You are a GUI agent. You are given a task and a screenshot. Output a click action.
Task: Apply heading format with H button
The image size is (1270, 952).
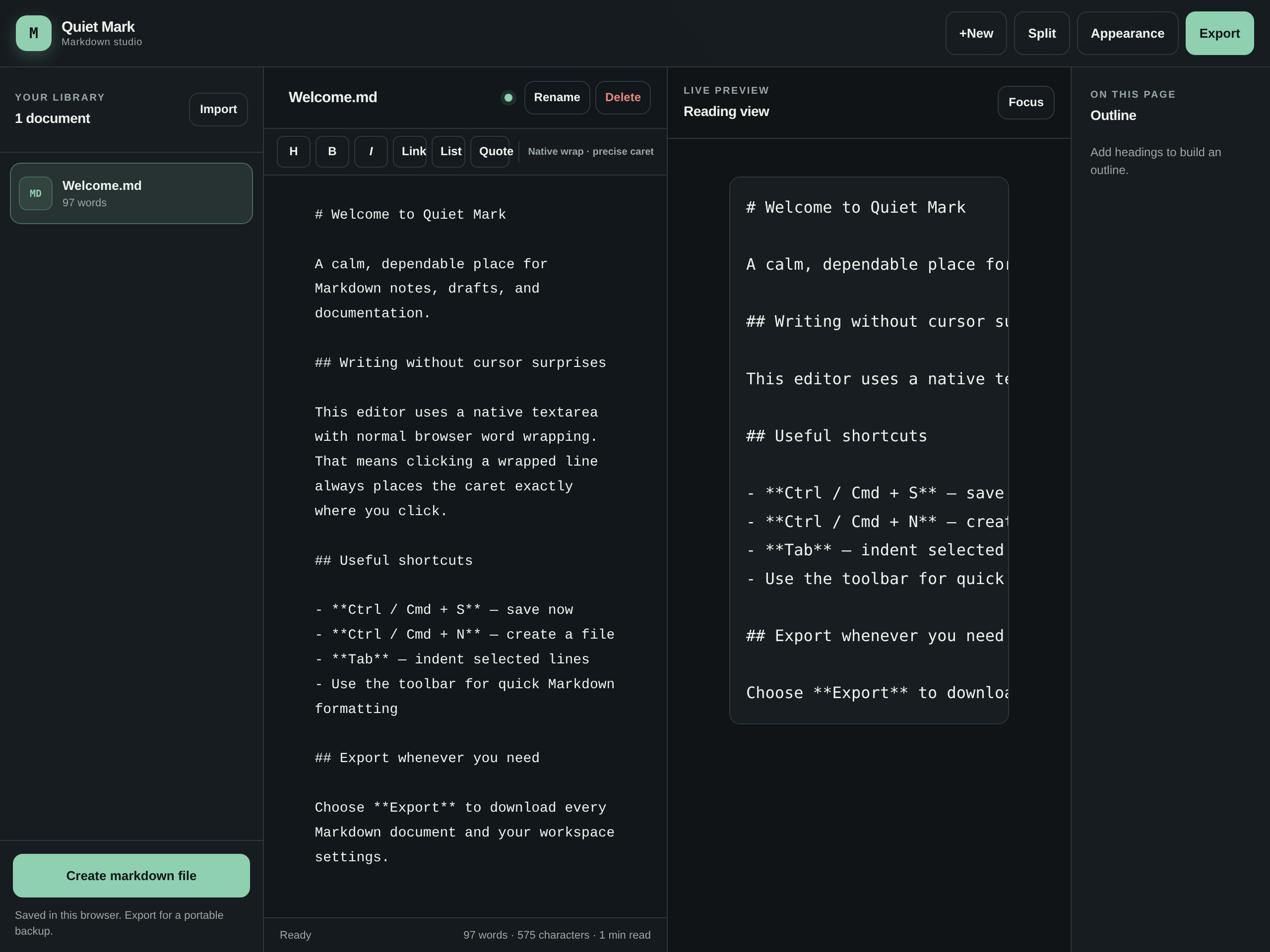click(293, 152)
